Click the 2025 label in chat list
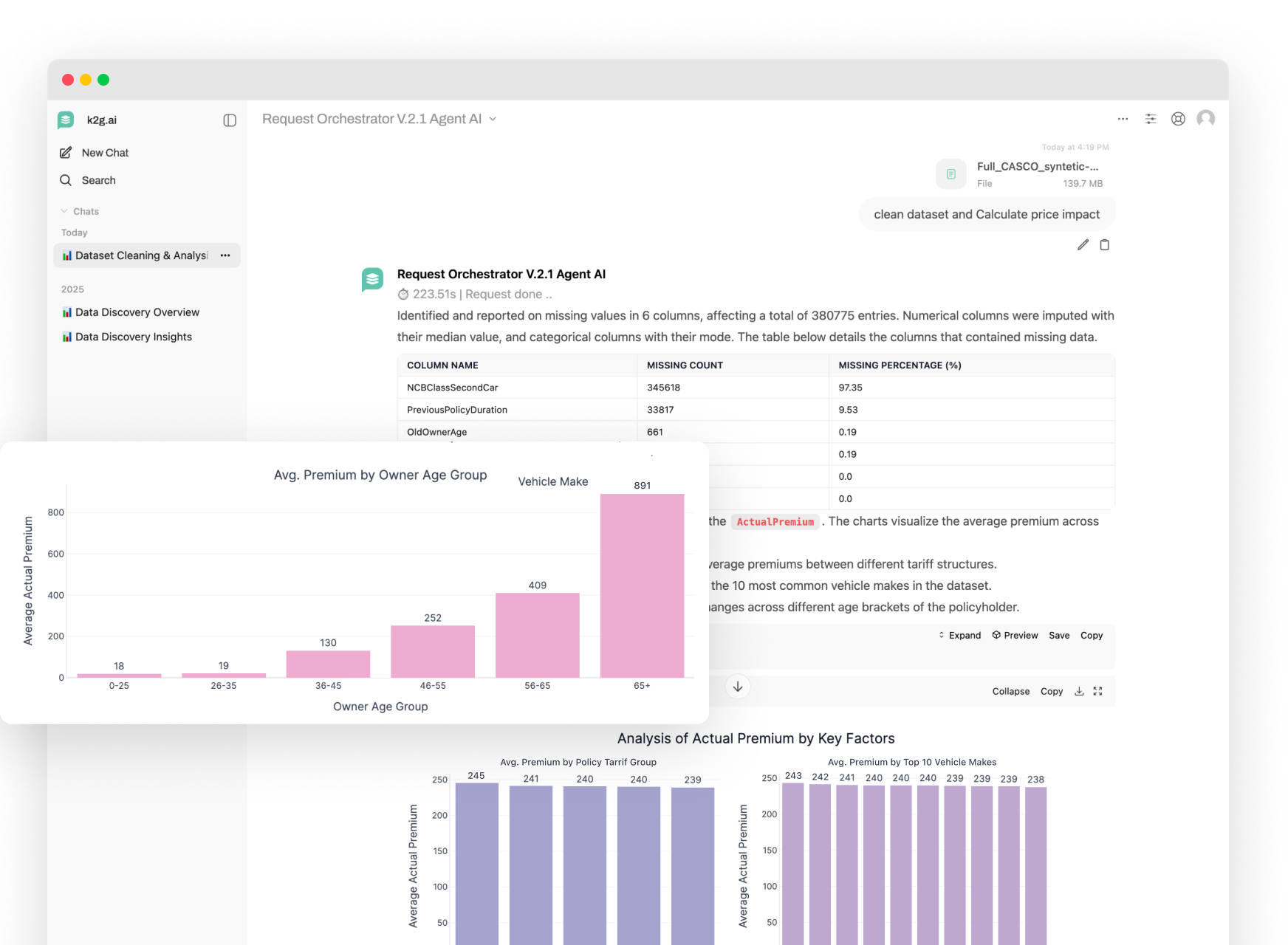 click(72, 289)
